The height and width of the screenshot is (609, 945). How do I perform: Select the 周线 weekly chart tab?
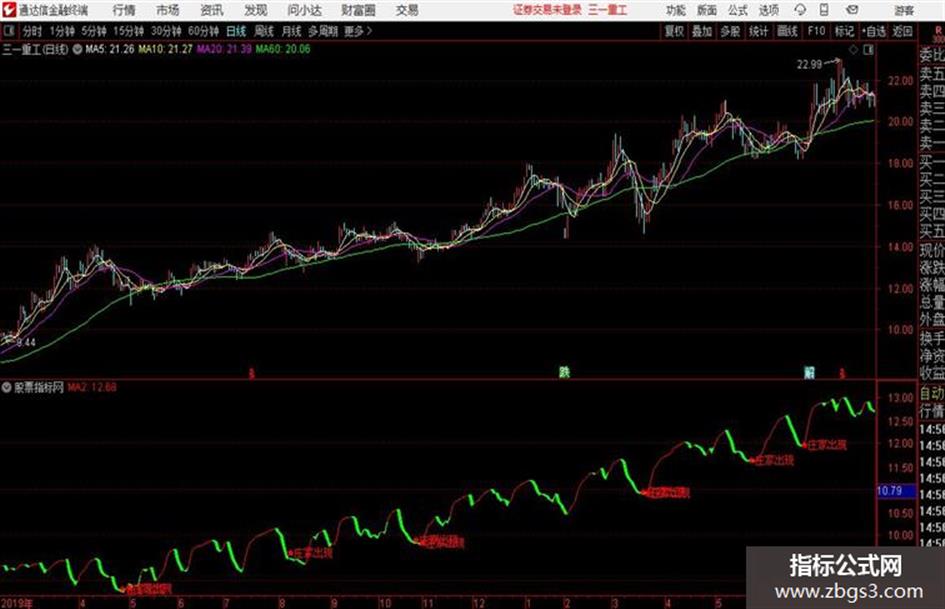coord(263,31)
